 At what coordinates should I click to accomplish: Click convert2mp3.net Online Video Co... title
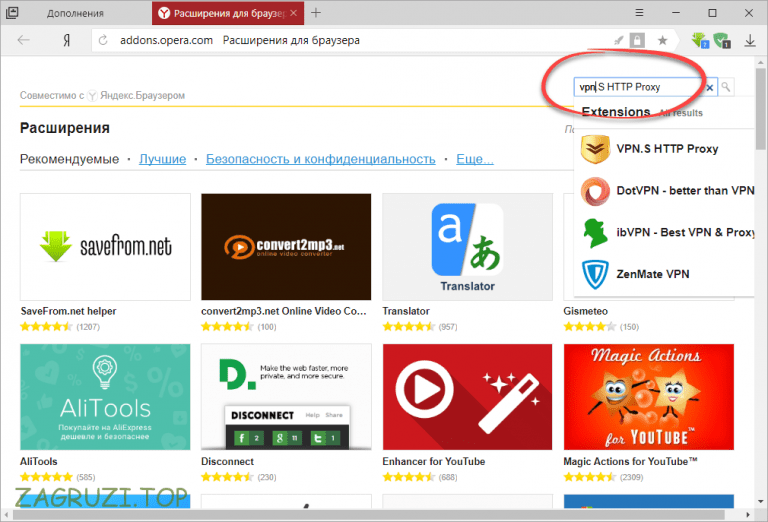pos(284,311)
